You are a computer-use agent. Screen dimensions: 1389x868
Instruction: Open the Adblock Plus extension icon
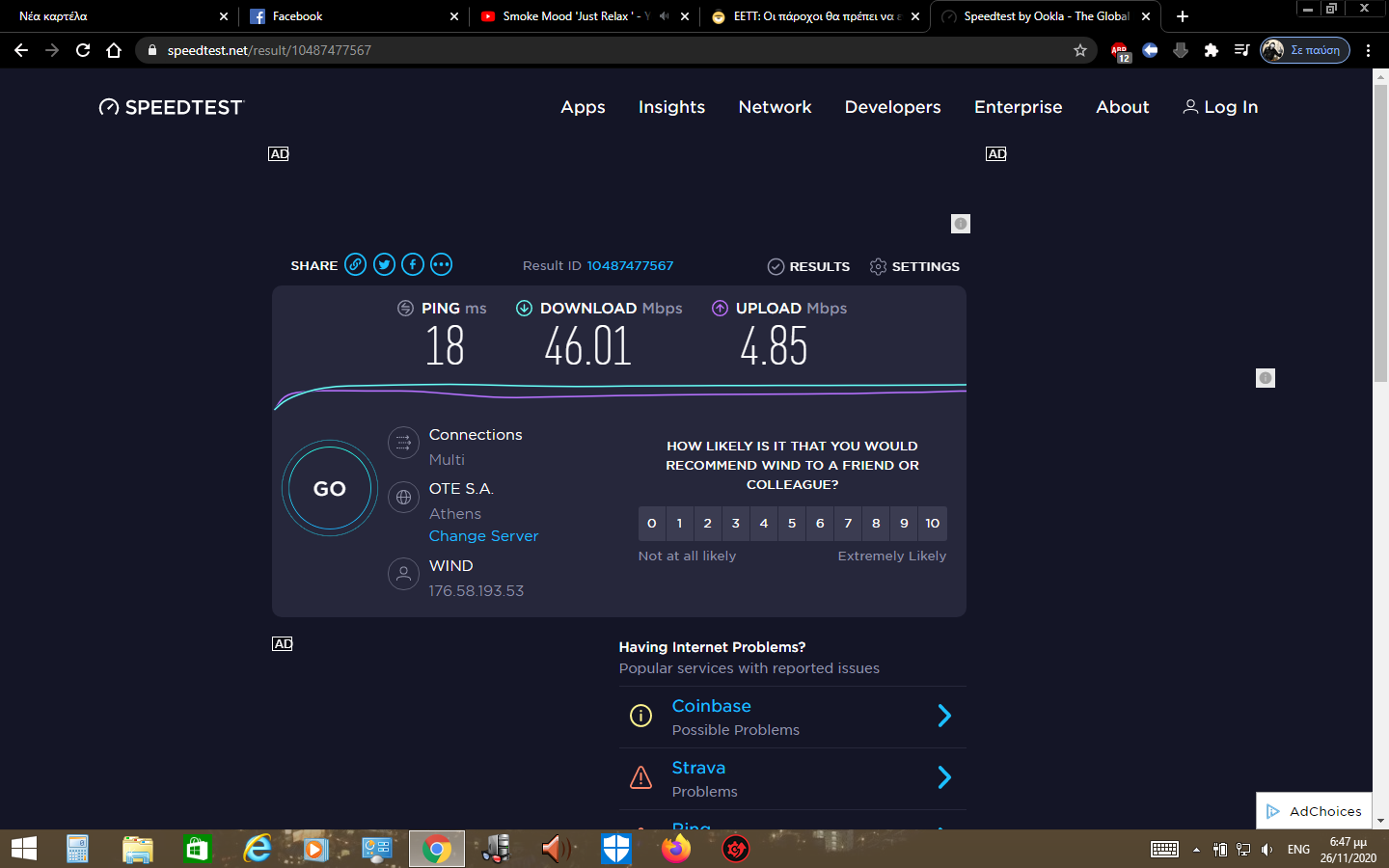1119,51
